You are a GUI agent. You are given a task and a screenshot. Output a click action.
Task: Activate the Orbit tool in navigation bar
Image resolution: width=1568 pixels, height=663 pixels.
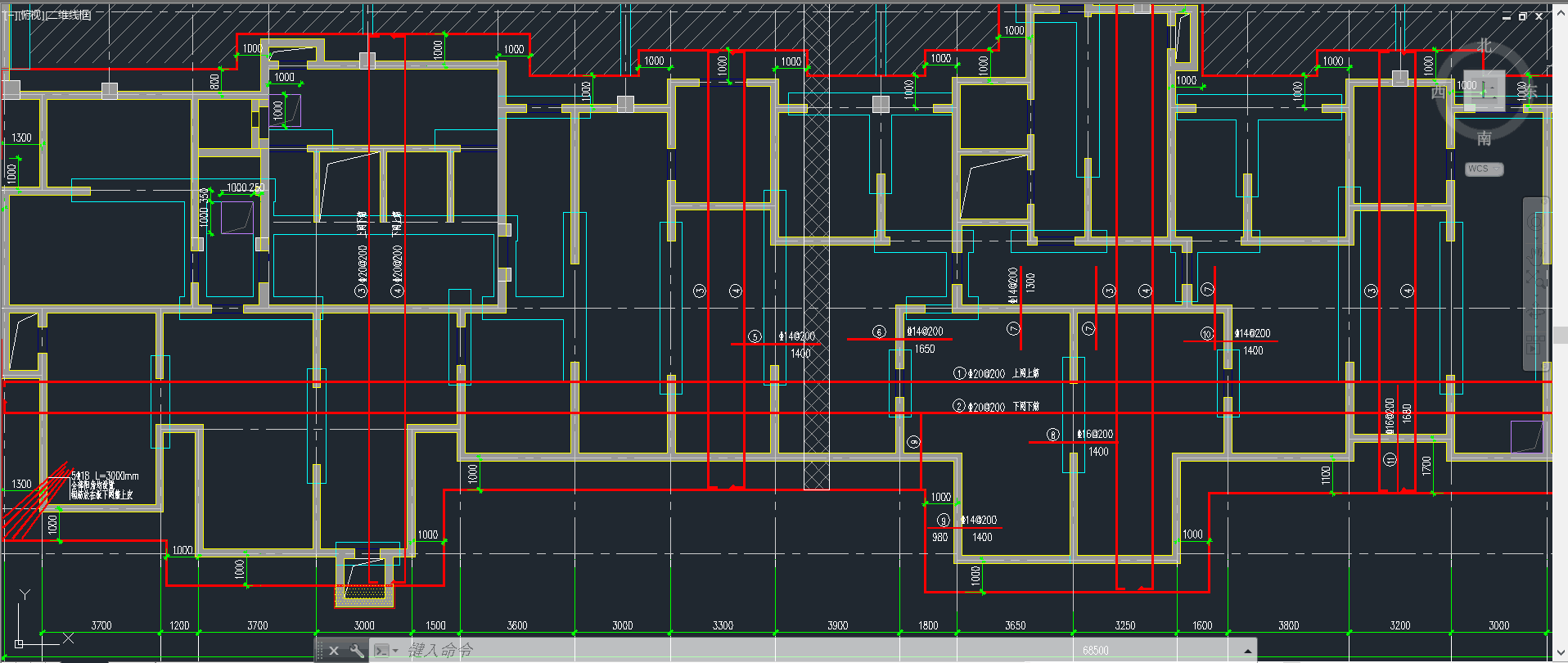pos(1536,312)
